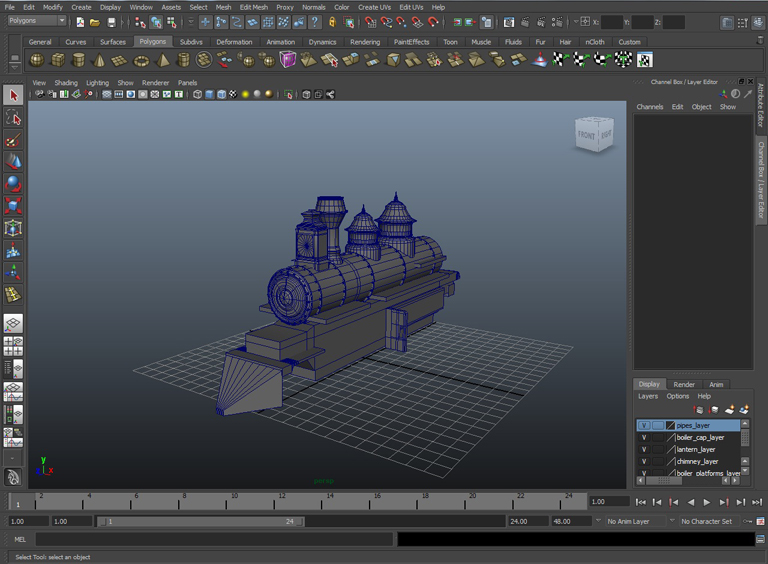Click the front face of the view cube
768x564 pixels.
(585, 136)
